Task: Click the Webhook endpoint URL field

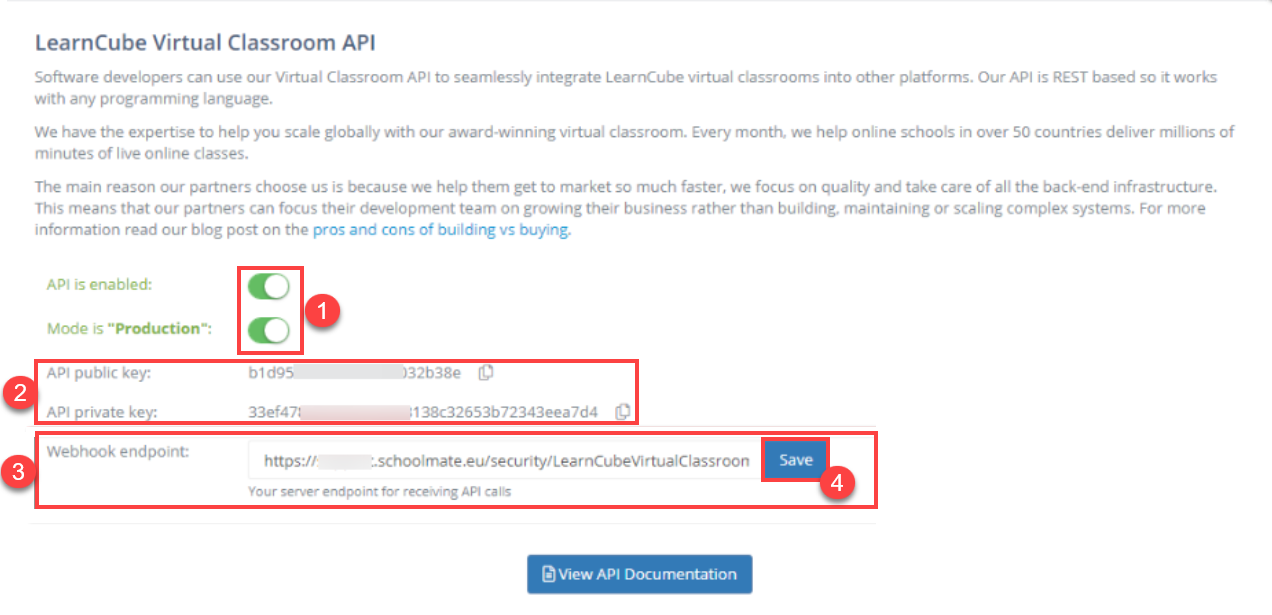Action: coord(504,461)
